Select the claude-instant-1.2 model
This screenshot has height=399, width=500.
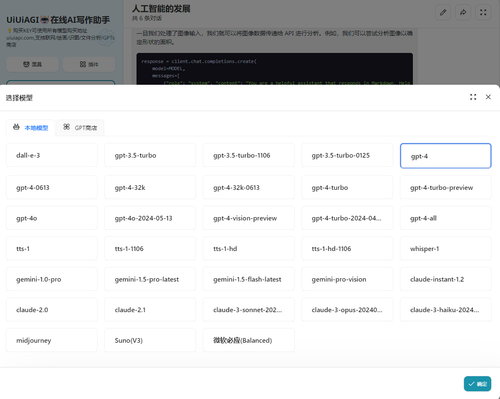tap(446, 279)
